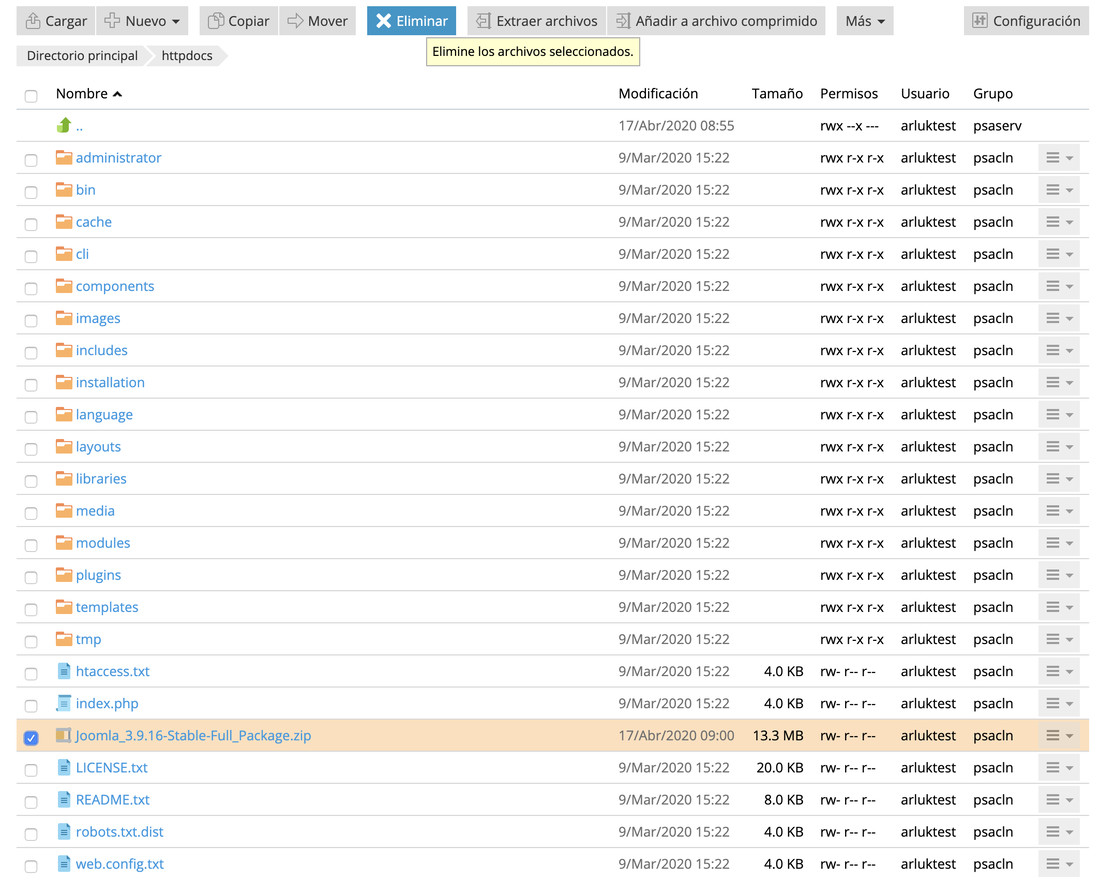Click the templates folder icon
Screen dimensions: 1100x891
coord(64,607)
